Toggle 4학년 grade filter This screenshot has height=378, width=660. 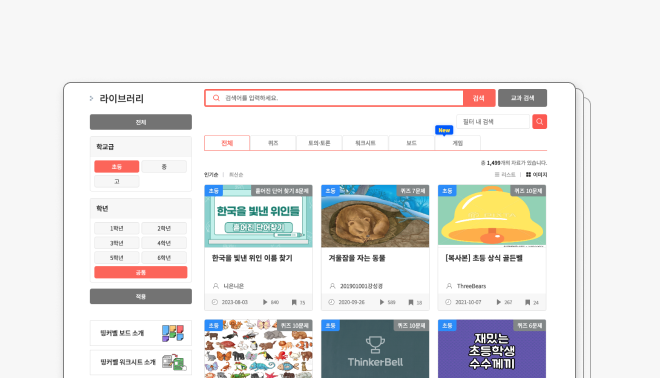[x=164, y=243]
